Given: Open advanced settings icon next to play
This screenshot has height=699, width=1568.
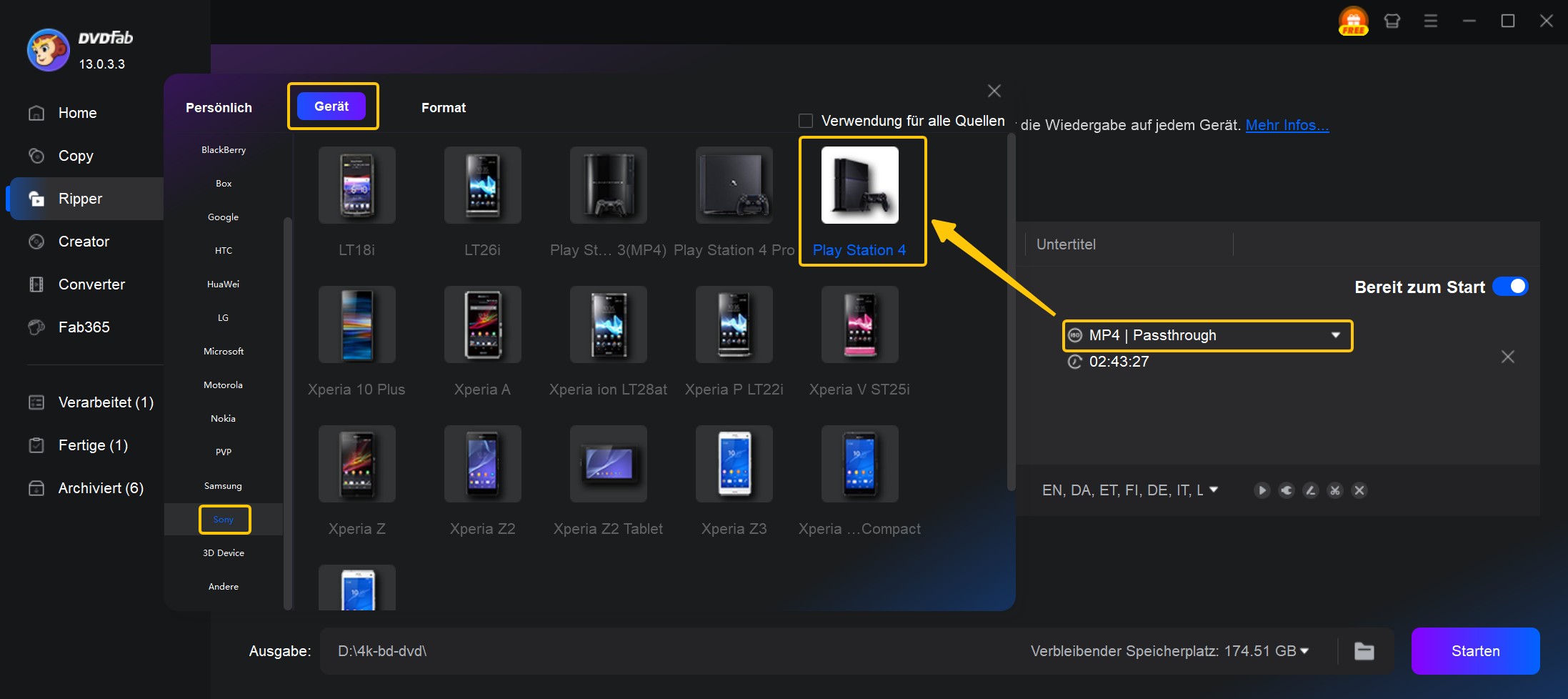Looking at the screenshot, I should pos(1287,490).
